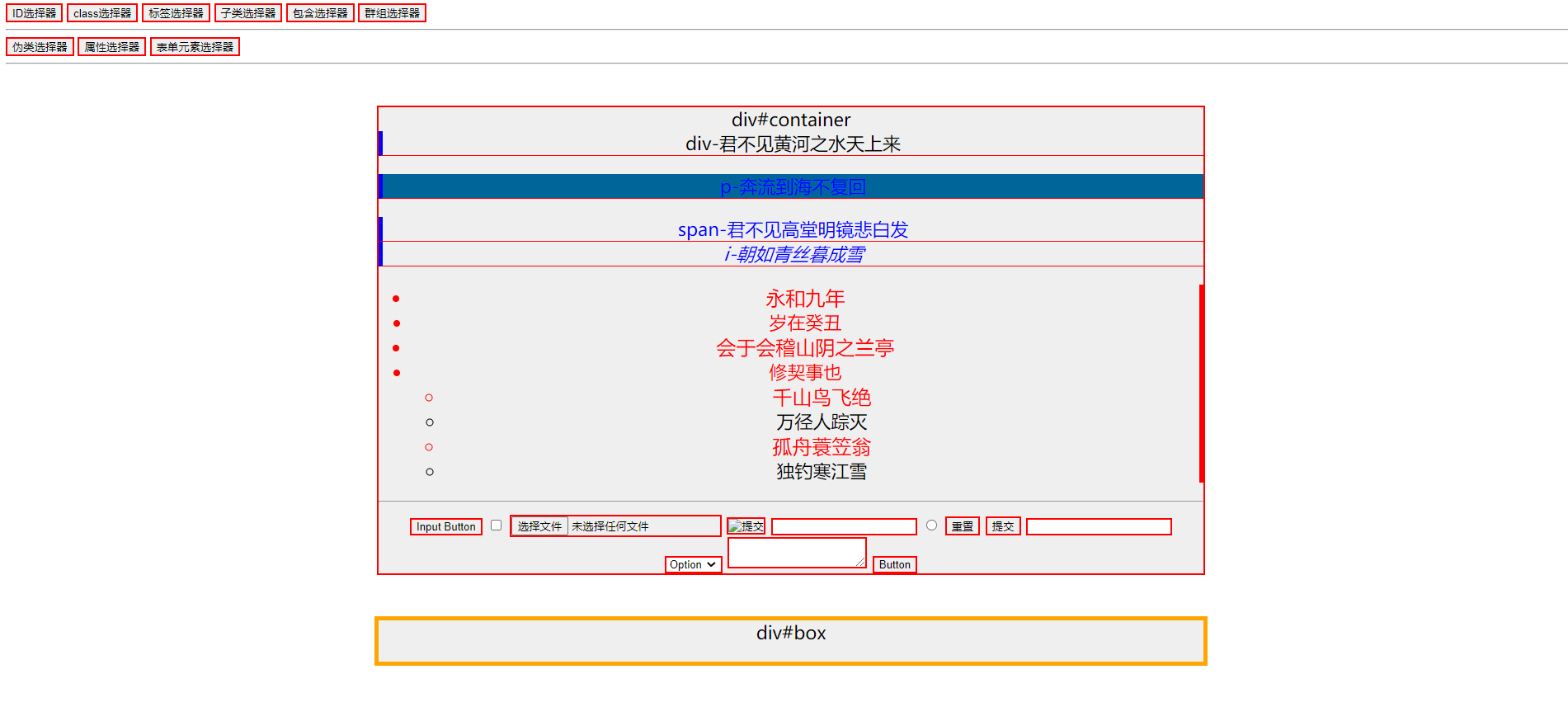This screenshot has width=1568, height=707.
Task: Click the 表单元素选择器 button
Action: point(195,47)
